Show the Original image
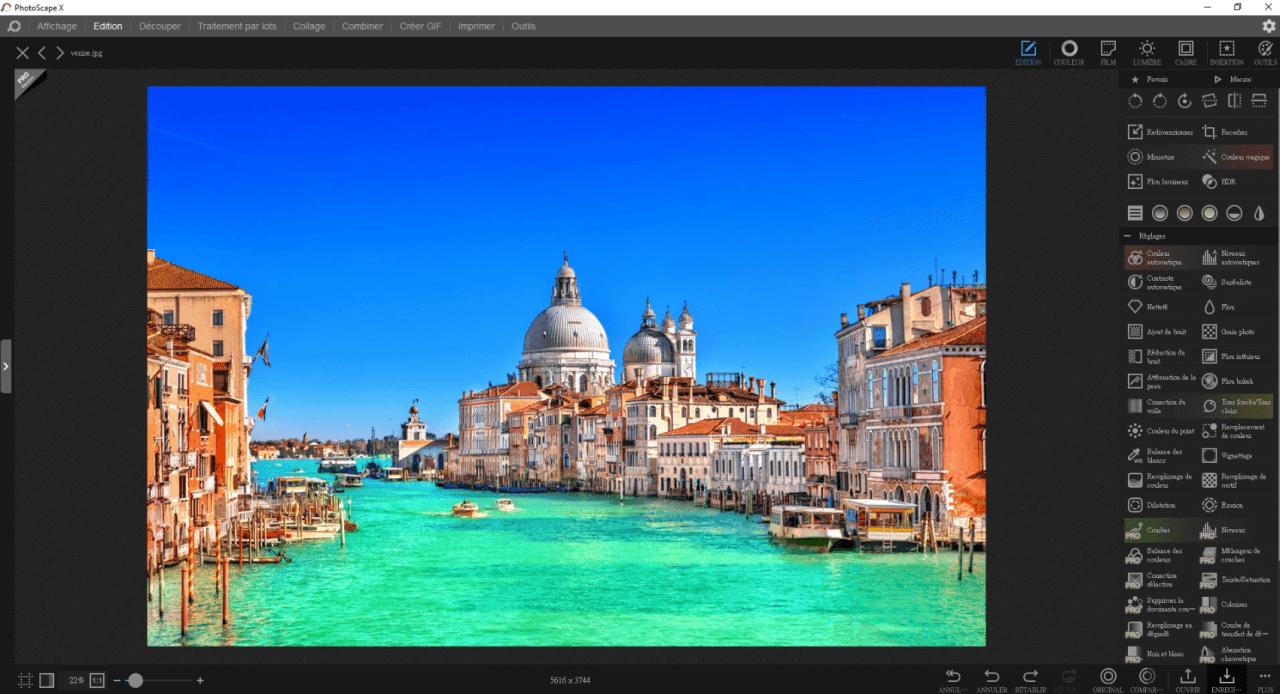Viewport: 1280px width, 694px height. point(1108,680)
